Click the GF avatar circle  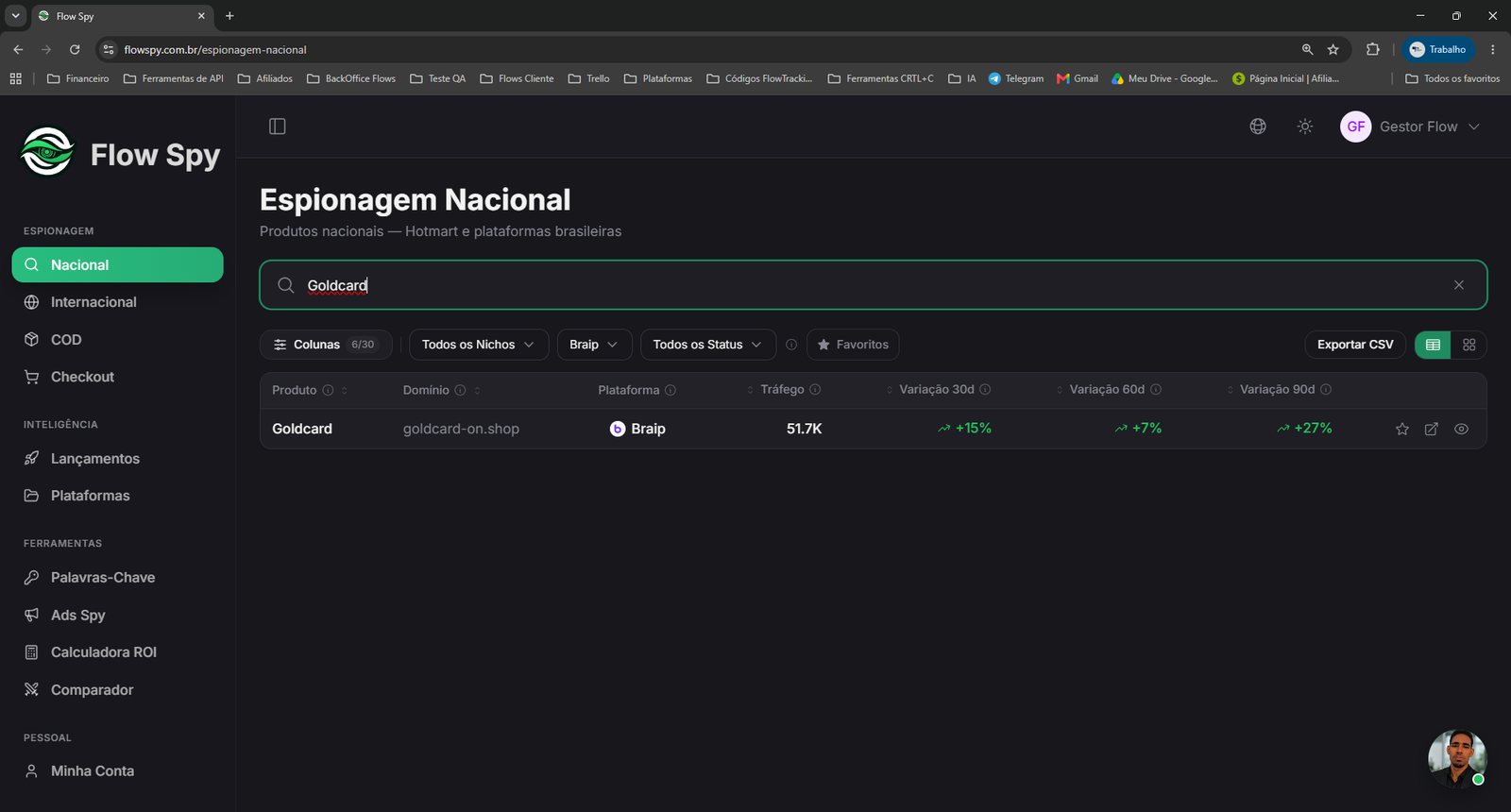tap(1356, 127)
